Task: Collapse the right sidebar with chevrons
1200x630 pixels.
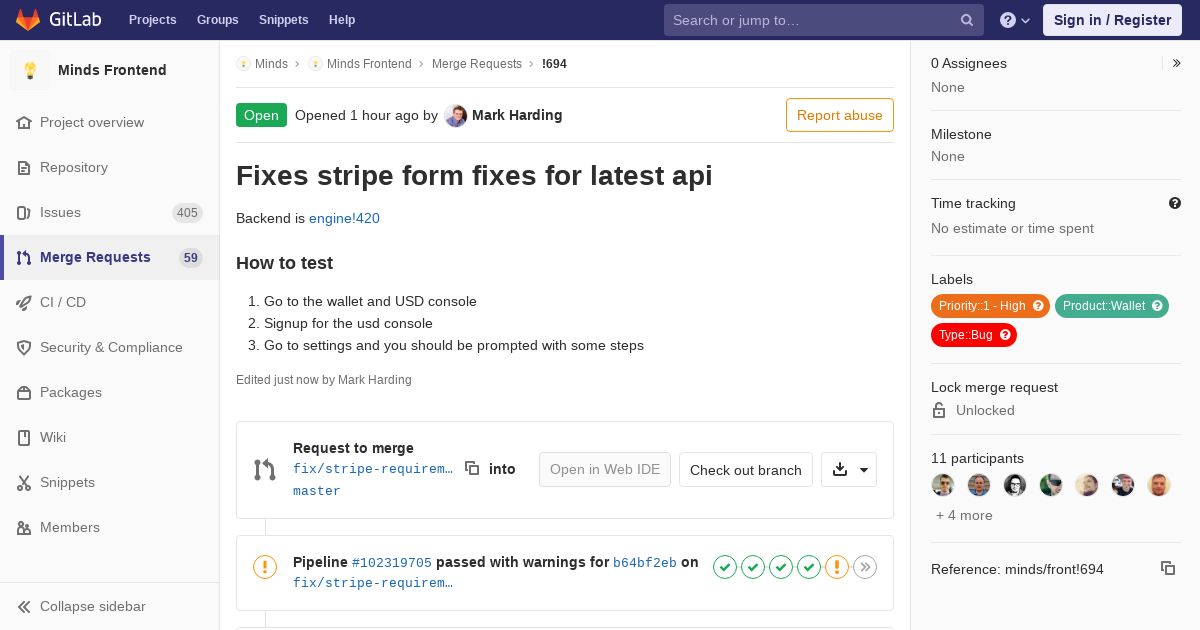Action: tap(1177, 63)
